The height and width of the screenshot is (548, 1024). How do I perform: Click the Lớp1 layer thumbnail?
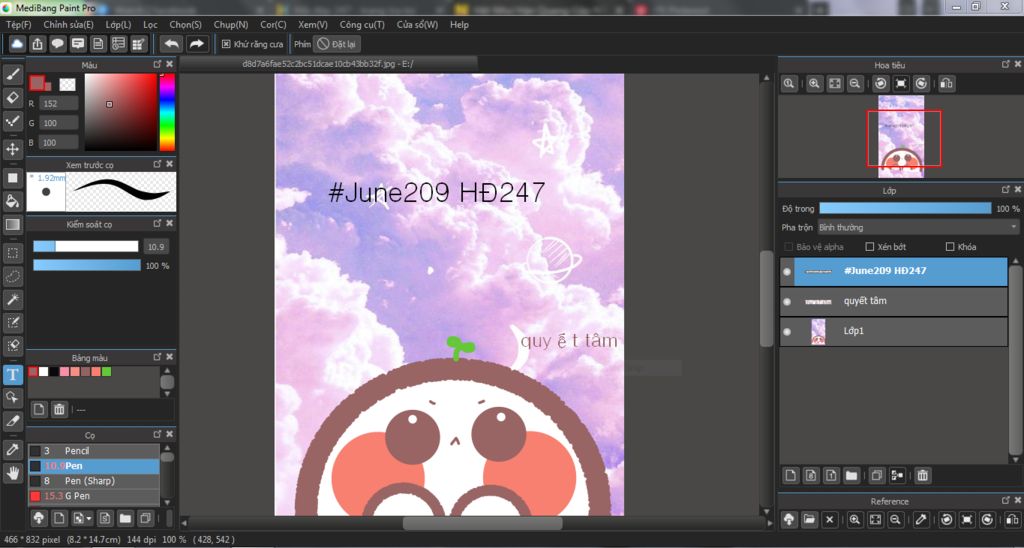(x=818, y=332)
